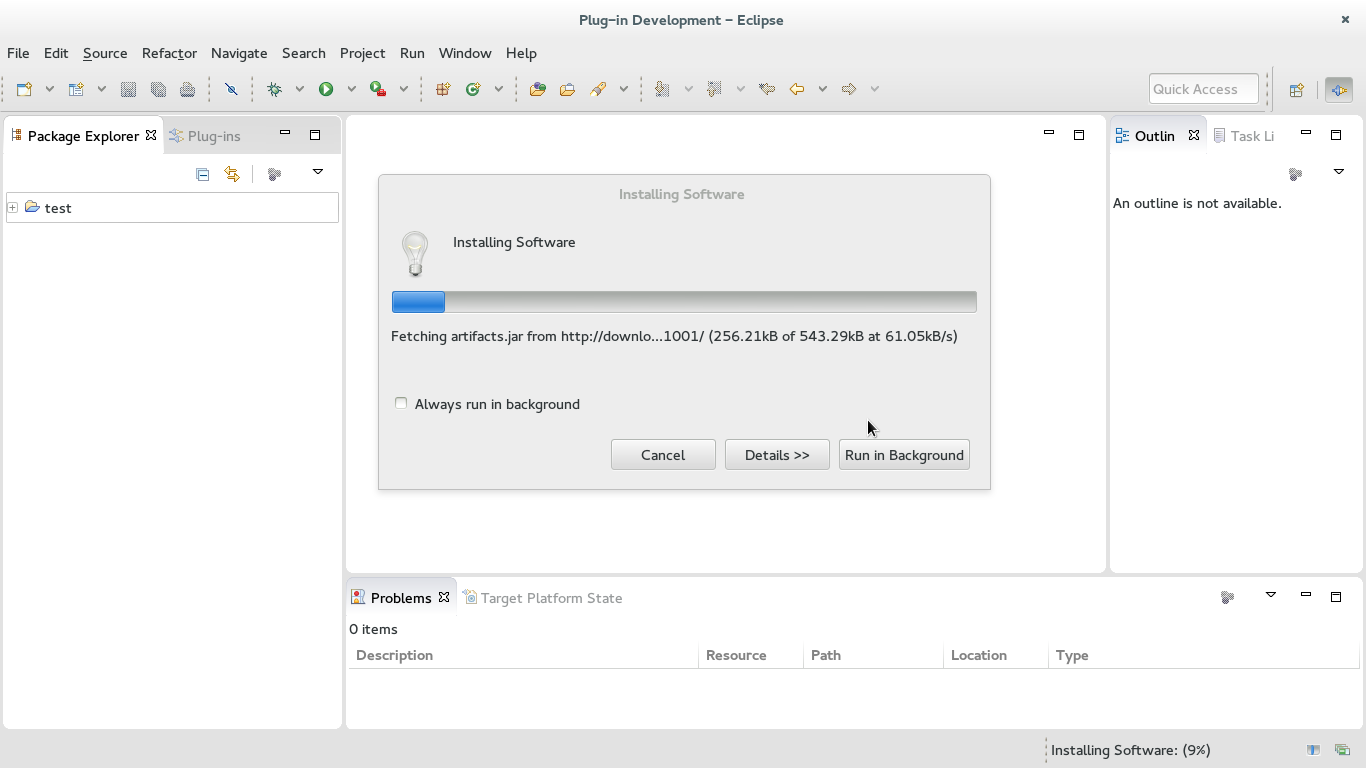Click Focus Task icon in Problems view
The height and width of the screenshot is (768, 1366).
(x=1227, y=597)
